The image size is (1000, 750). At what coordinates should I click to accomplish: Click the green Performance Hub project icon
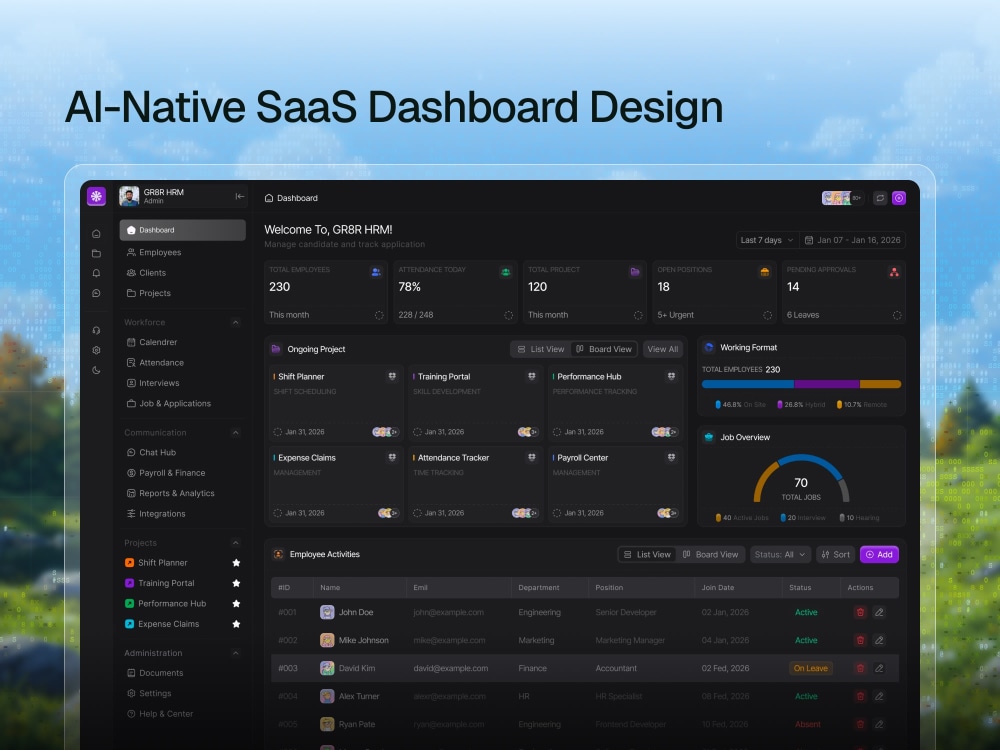pyautogui.click(x=129, y=603)
